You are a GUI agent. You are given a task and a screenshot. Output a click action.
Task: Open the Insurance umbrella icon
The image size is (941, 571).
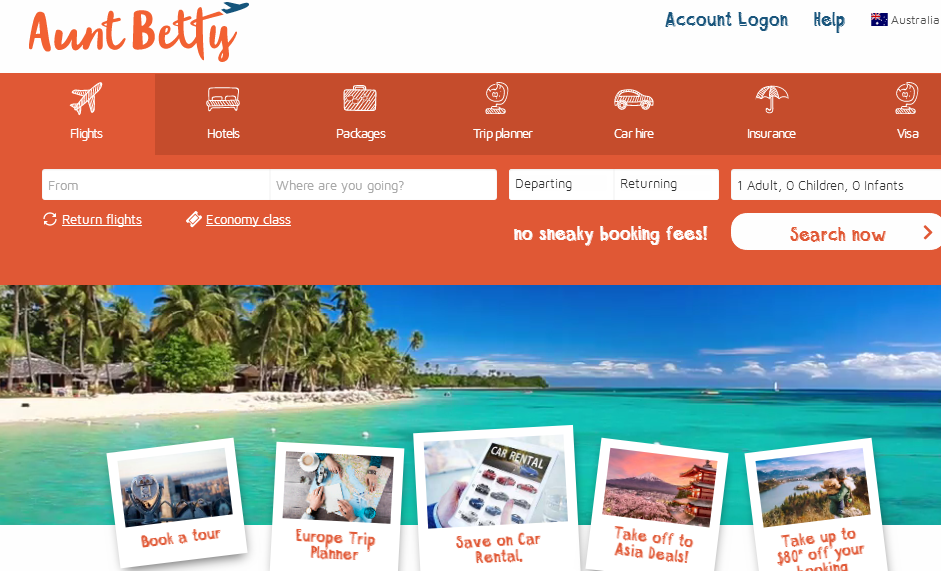[x=772, y=98]
